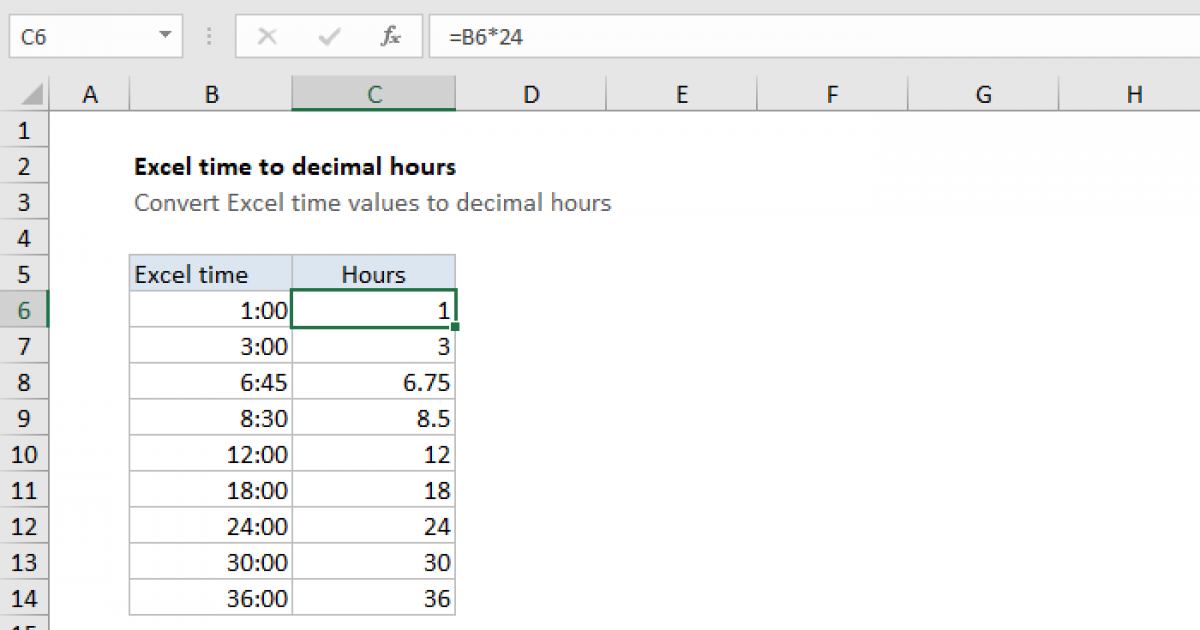Select row 6 header

click(x=25, y=310)
